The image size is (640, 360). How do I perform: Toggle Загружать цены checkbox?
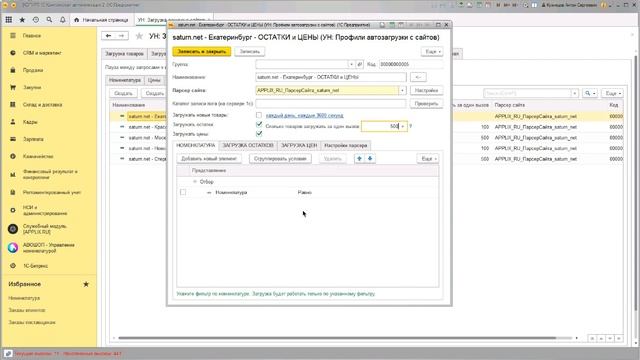tap(259, 133)
